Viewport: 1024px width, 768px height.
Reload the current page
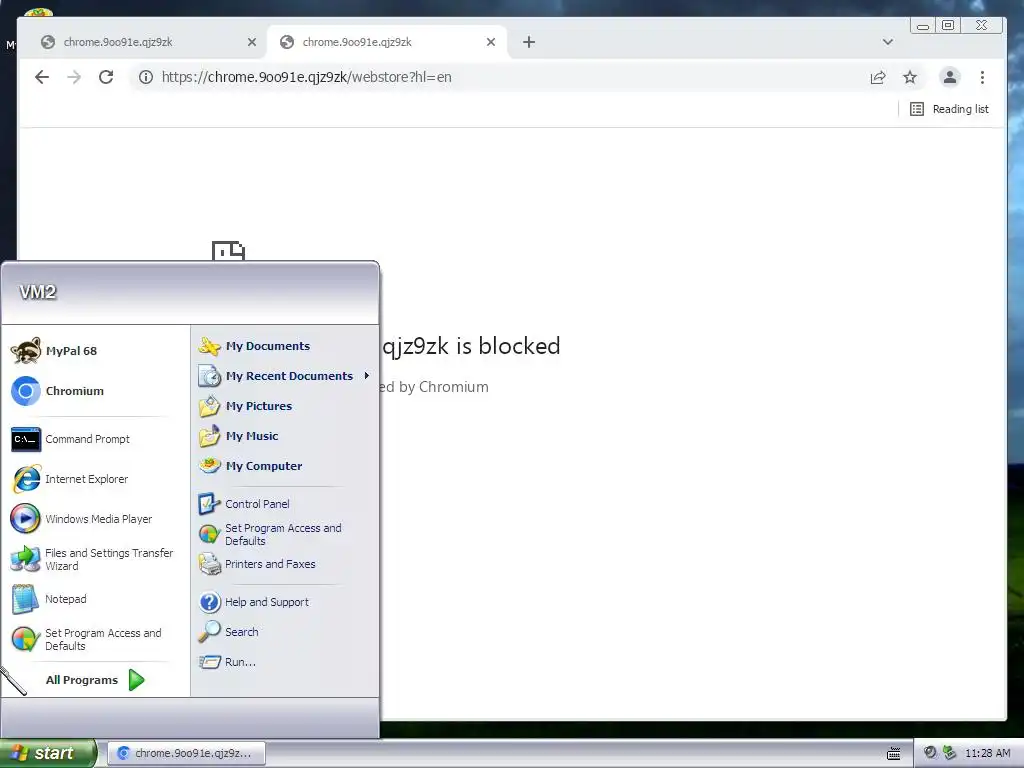pos(106,77)
